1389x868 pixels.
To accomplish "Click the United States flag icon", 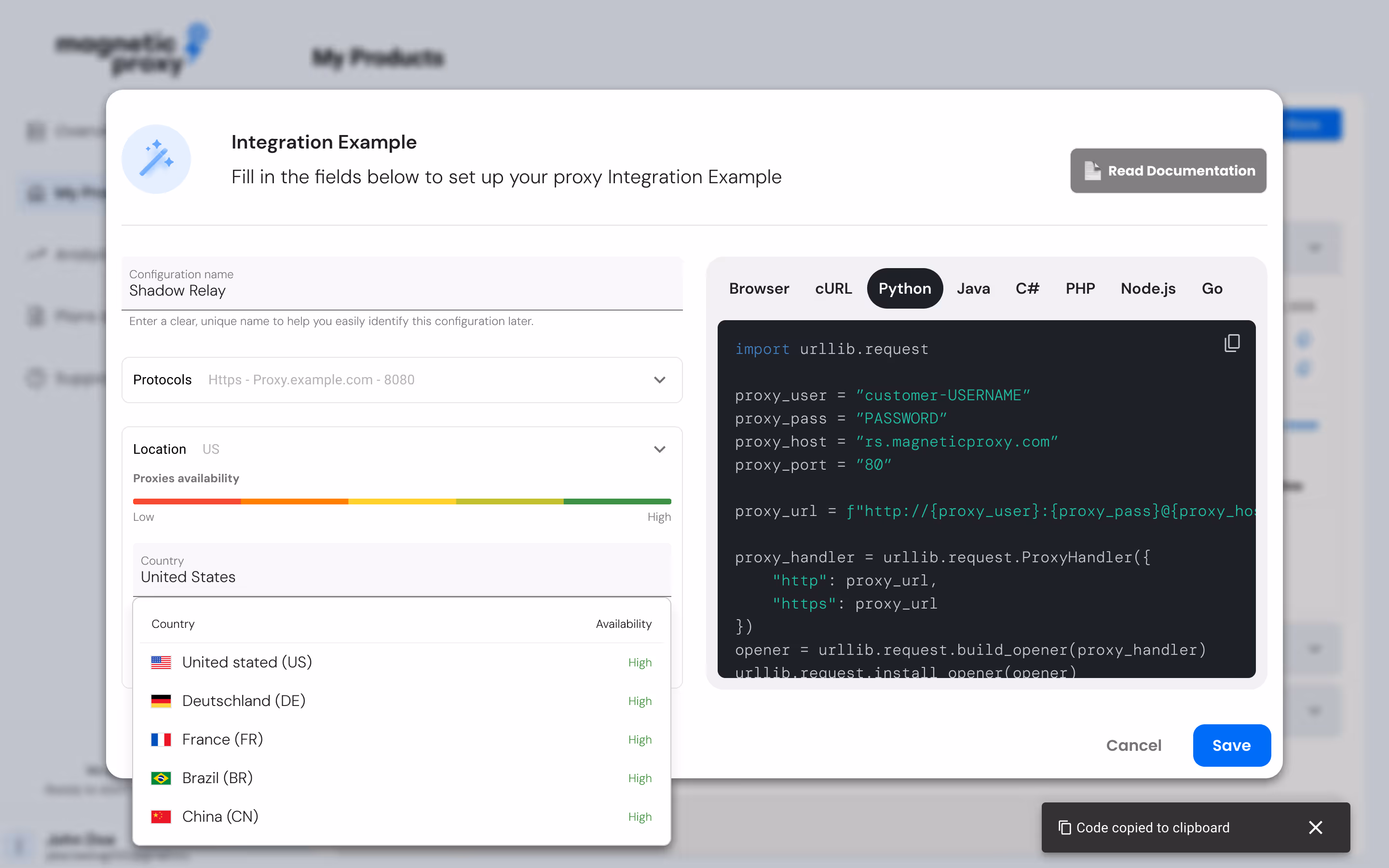I will click(x=161, y=663).
